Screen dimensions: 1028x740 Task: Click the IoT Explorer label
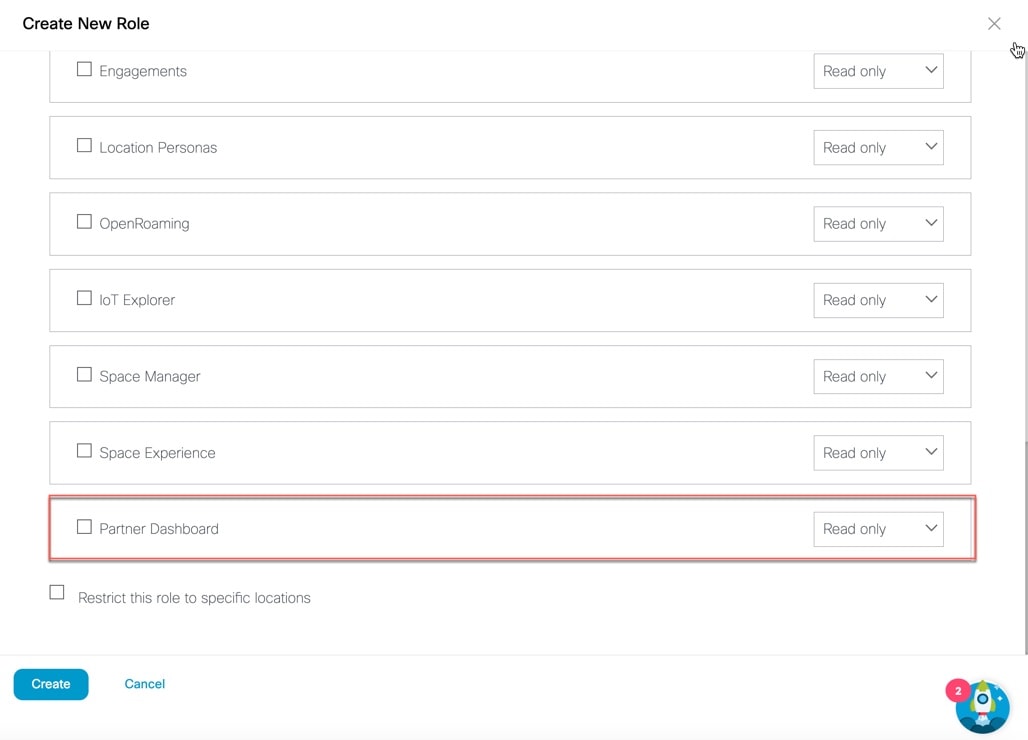coord(137,300)
